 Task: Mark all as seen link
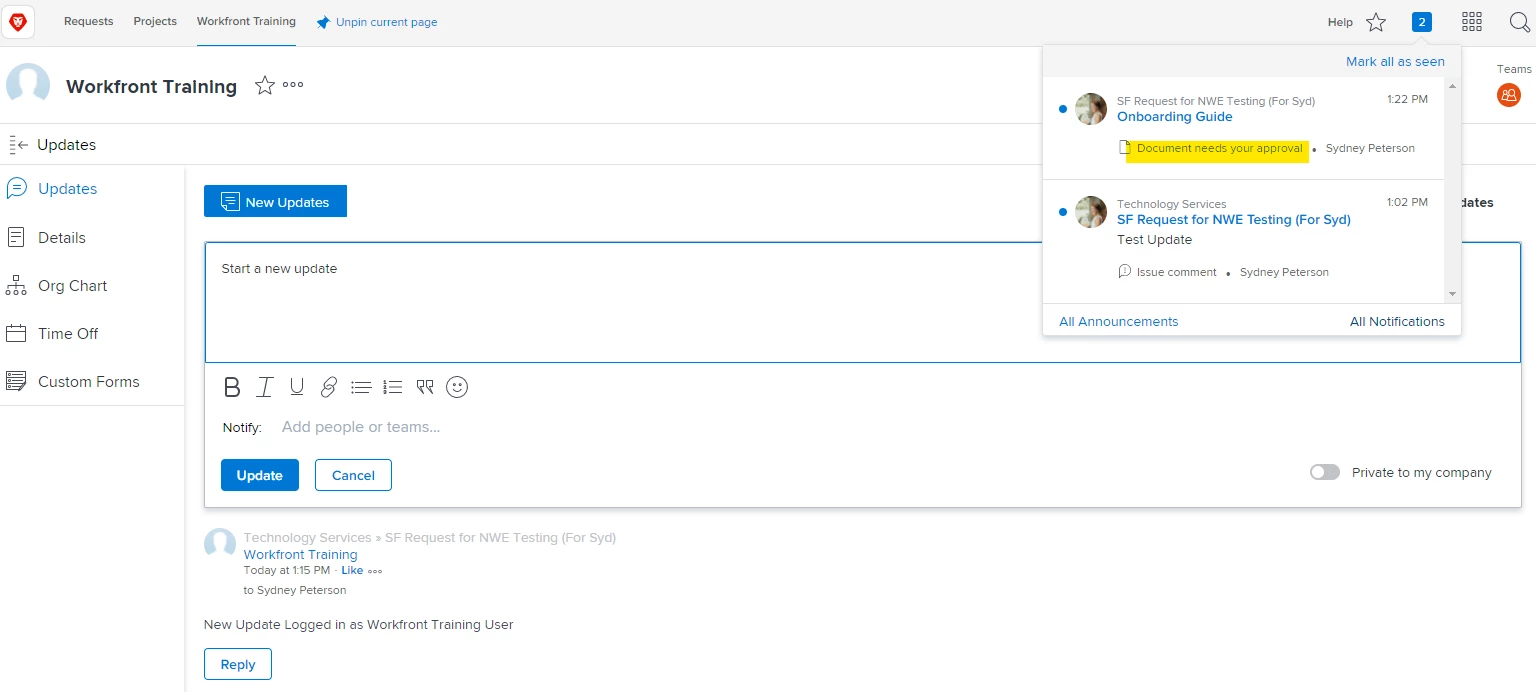coord(1395,61)
